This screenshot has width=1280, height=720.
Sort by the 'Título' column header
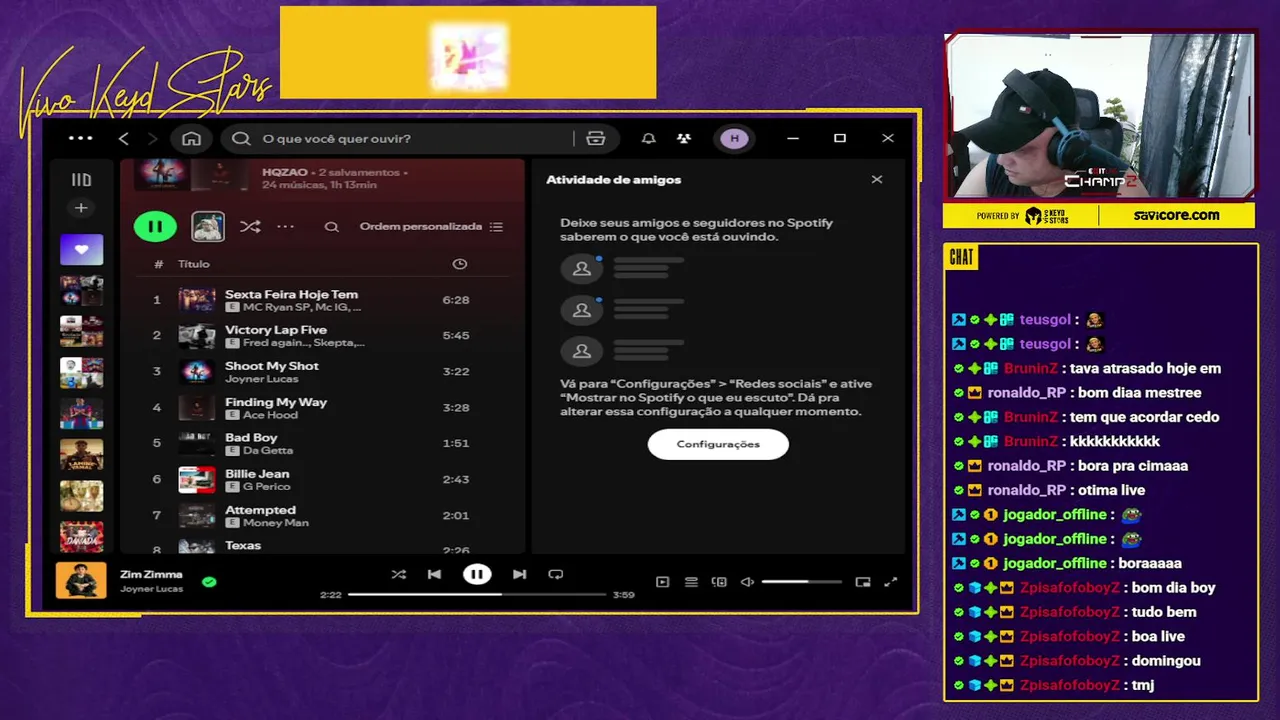pos(194,264)
